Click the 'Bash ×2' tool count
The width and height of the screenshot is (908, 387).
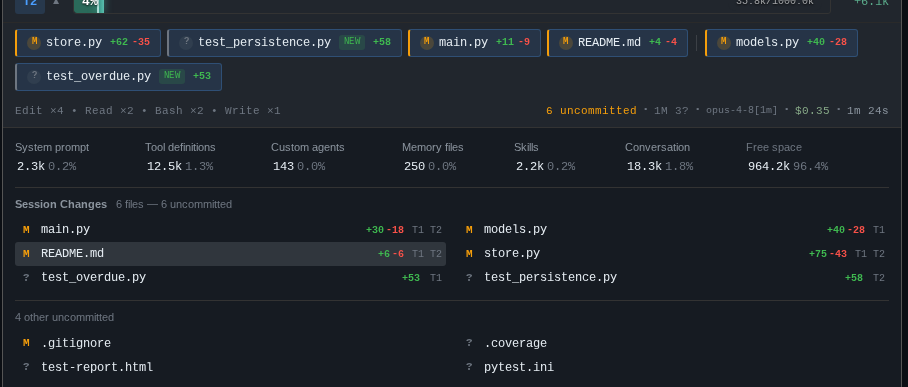point(179,111)
